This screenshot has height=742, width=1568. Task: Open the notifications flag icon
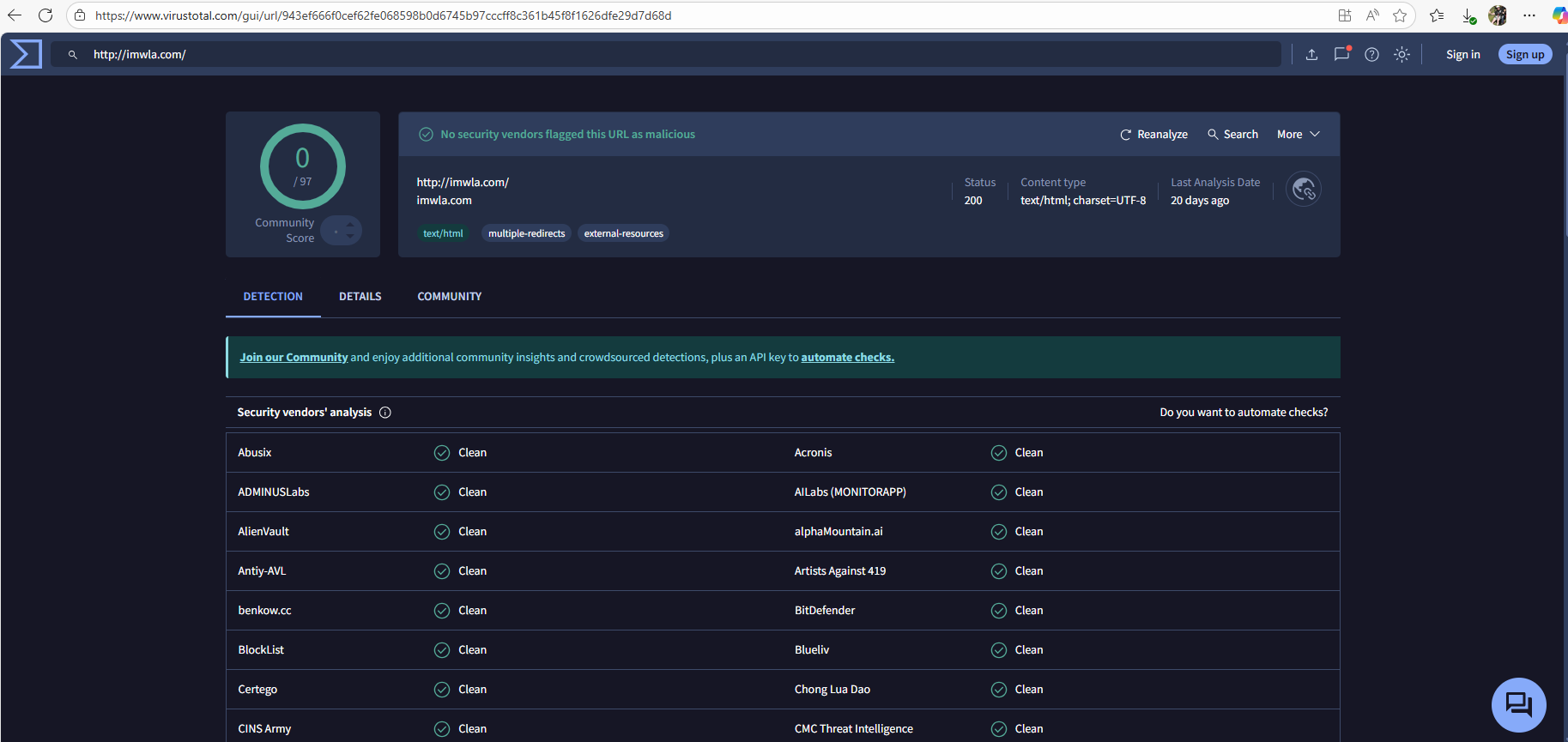pos(1341,54)
